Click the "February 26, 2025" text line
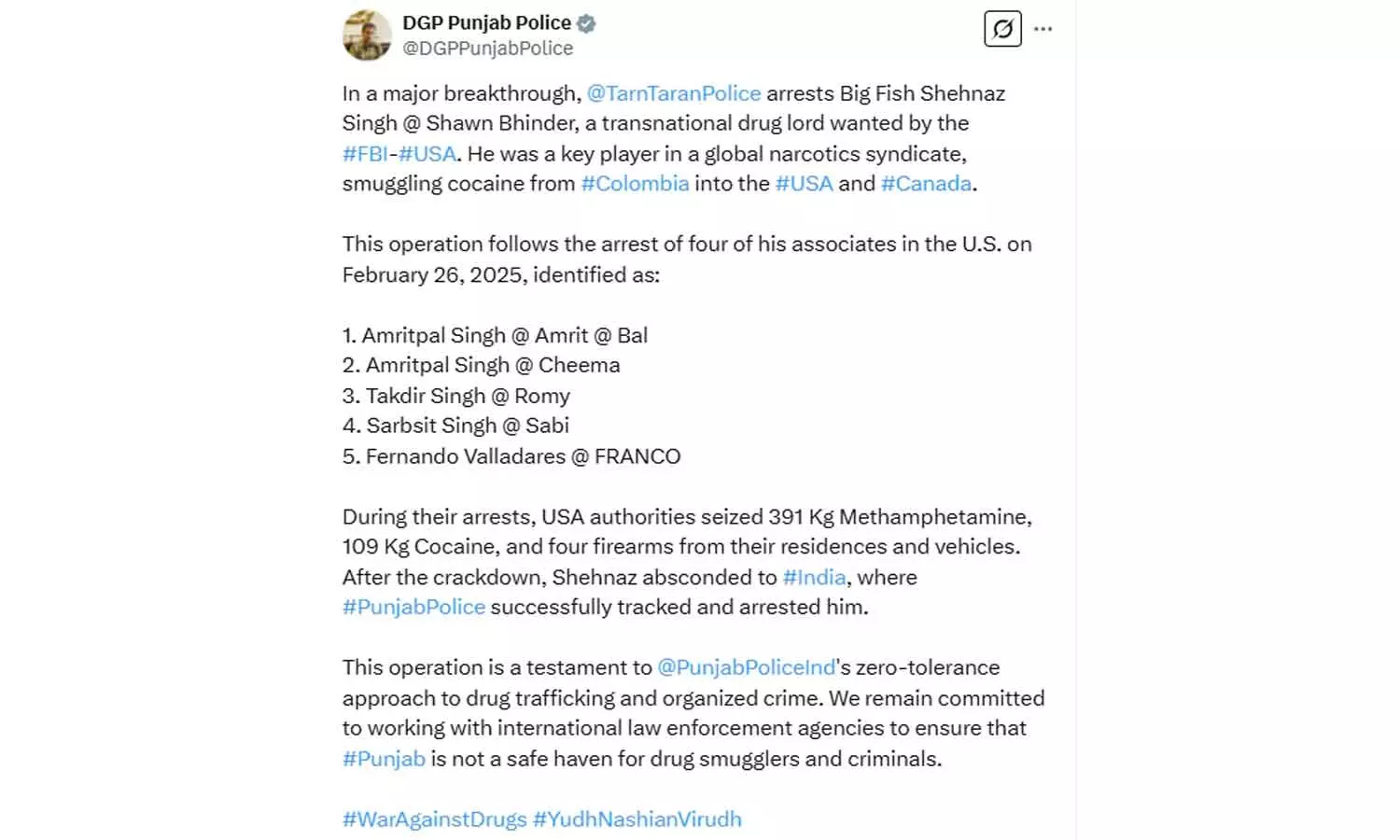1400x840 pixels. [500, 275]
